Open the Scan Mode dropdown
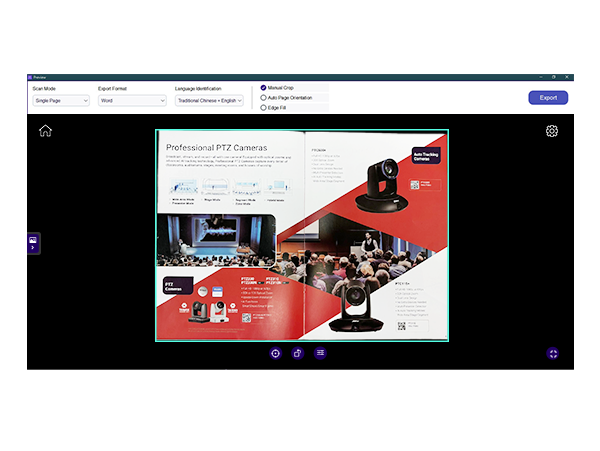This screenshot has width=600, height=451. (60, 101)
